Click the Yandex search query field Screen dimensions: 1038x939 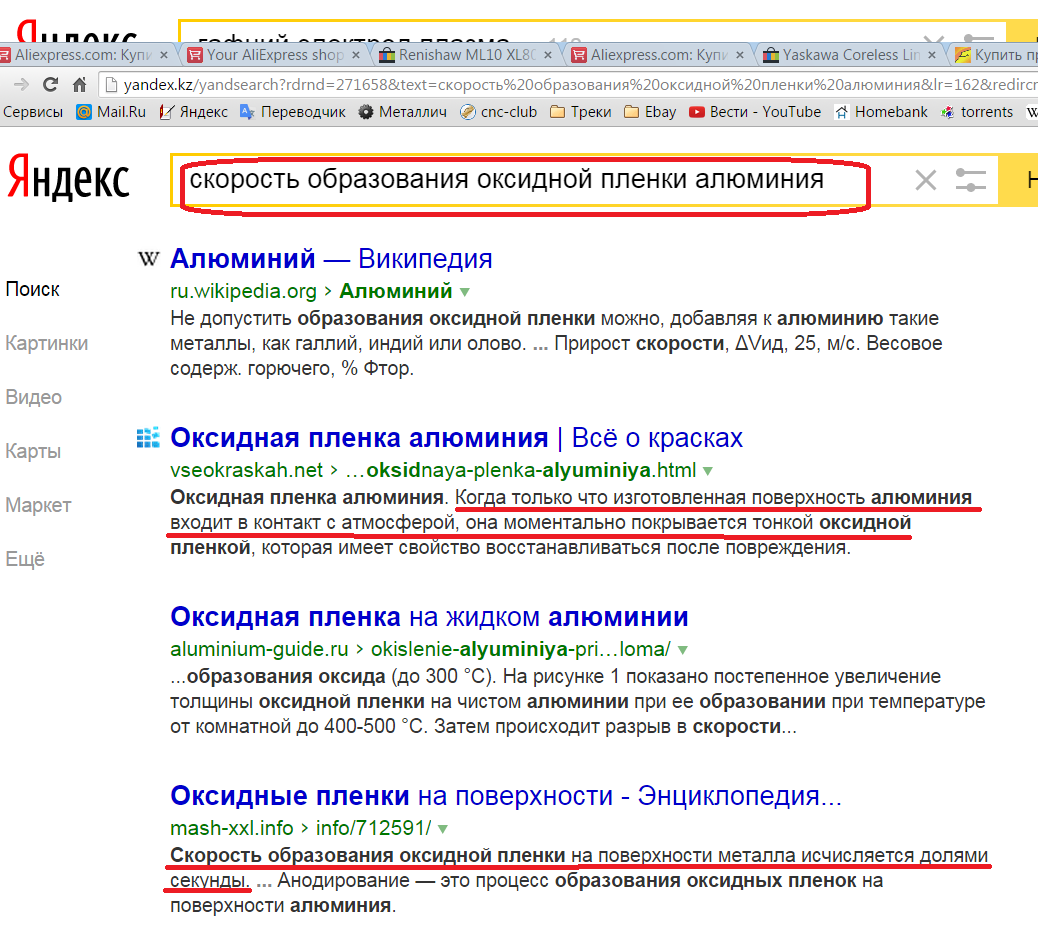tap(543, 179)
